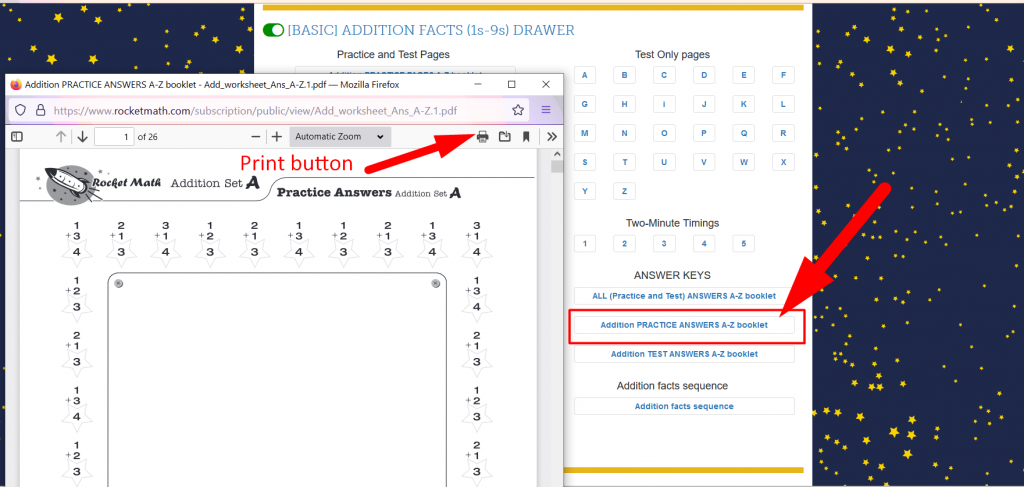The width and height of the screenshot is (1024, 487).
Task: Open Test Only page K
Action: (x=744, y=104)
